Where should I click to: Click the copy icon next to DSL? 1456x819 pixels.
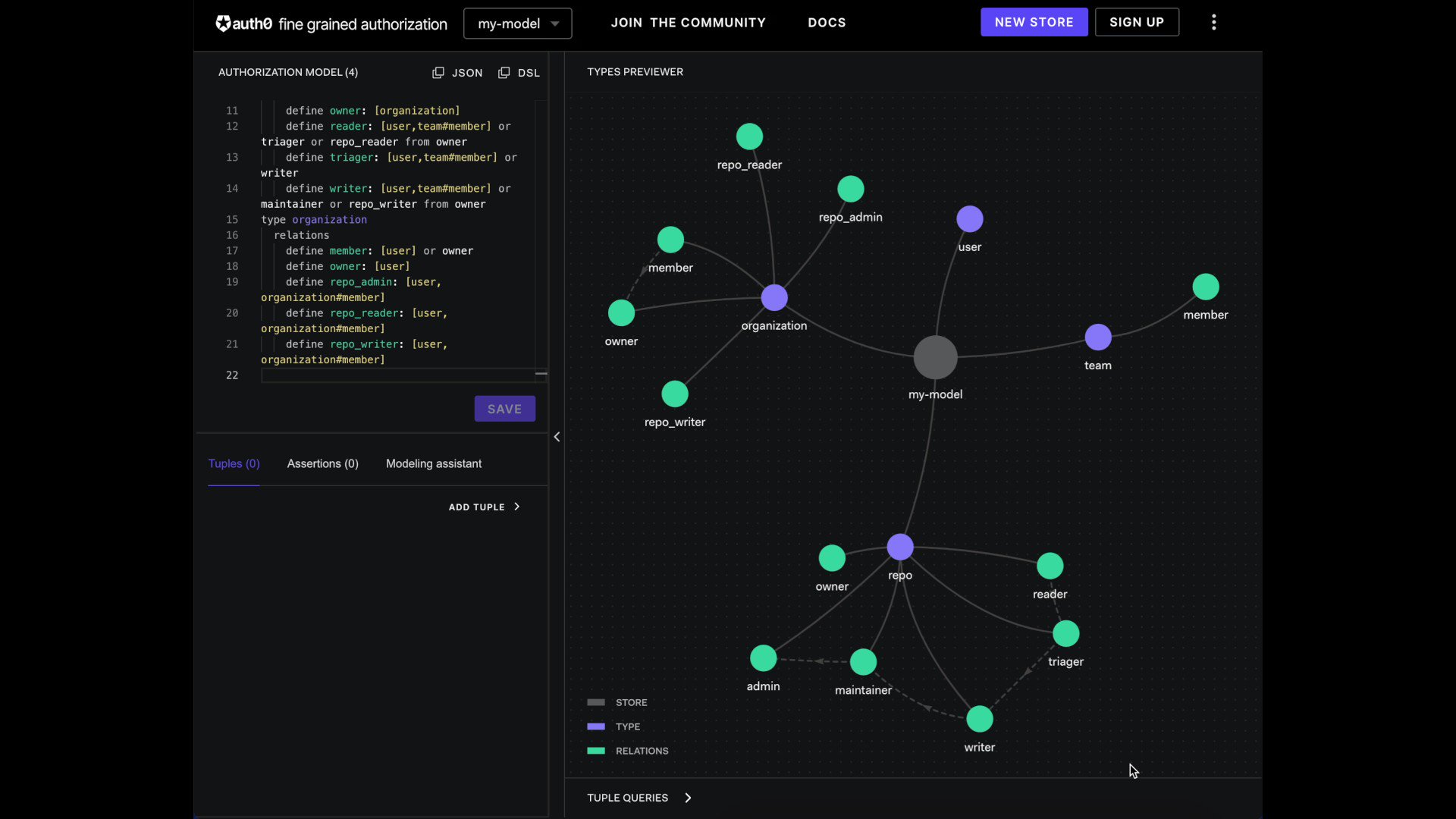[x=504, y=73]
